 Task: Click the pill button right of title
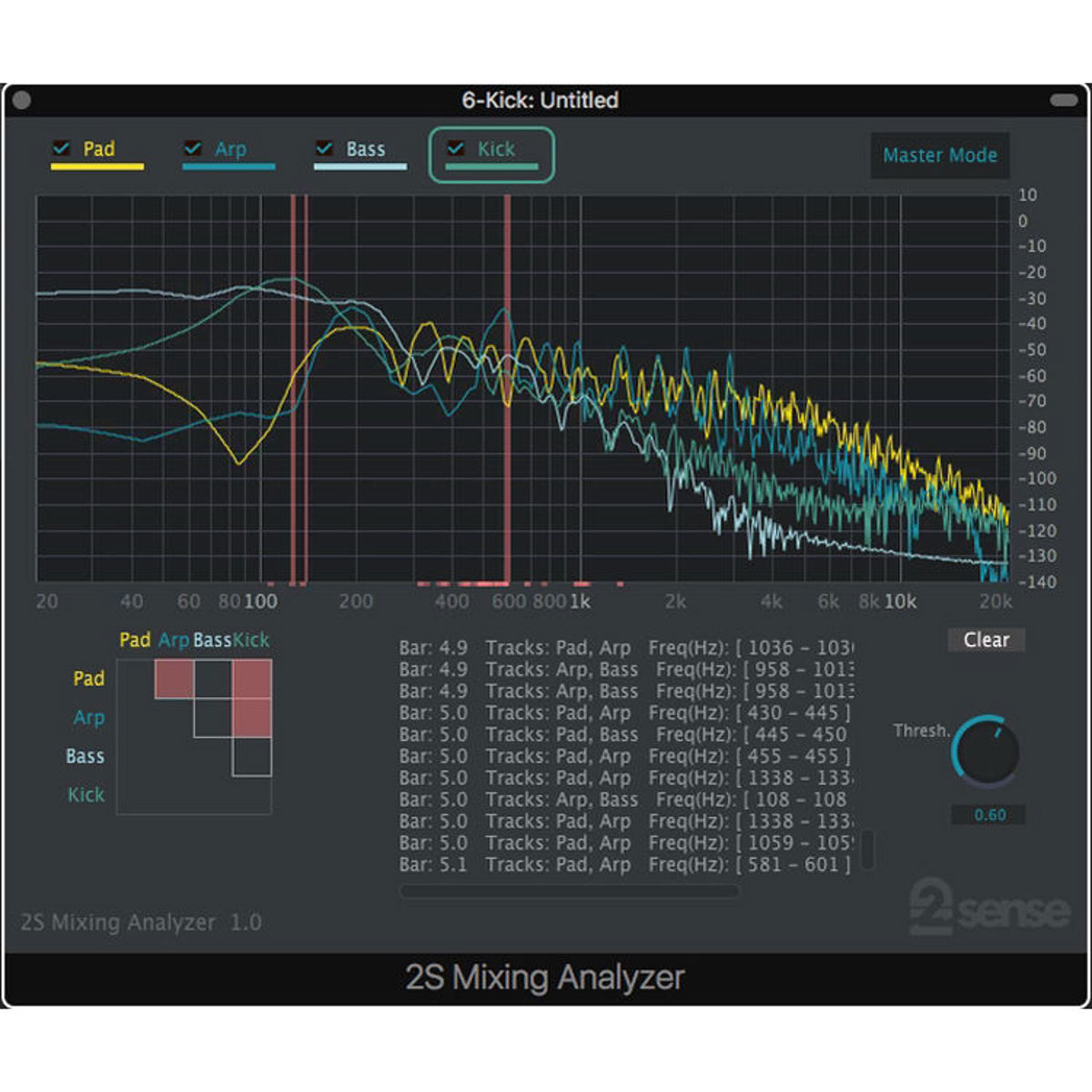click(x=1064, y=100)
